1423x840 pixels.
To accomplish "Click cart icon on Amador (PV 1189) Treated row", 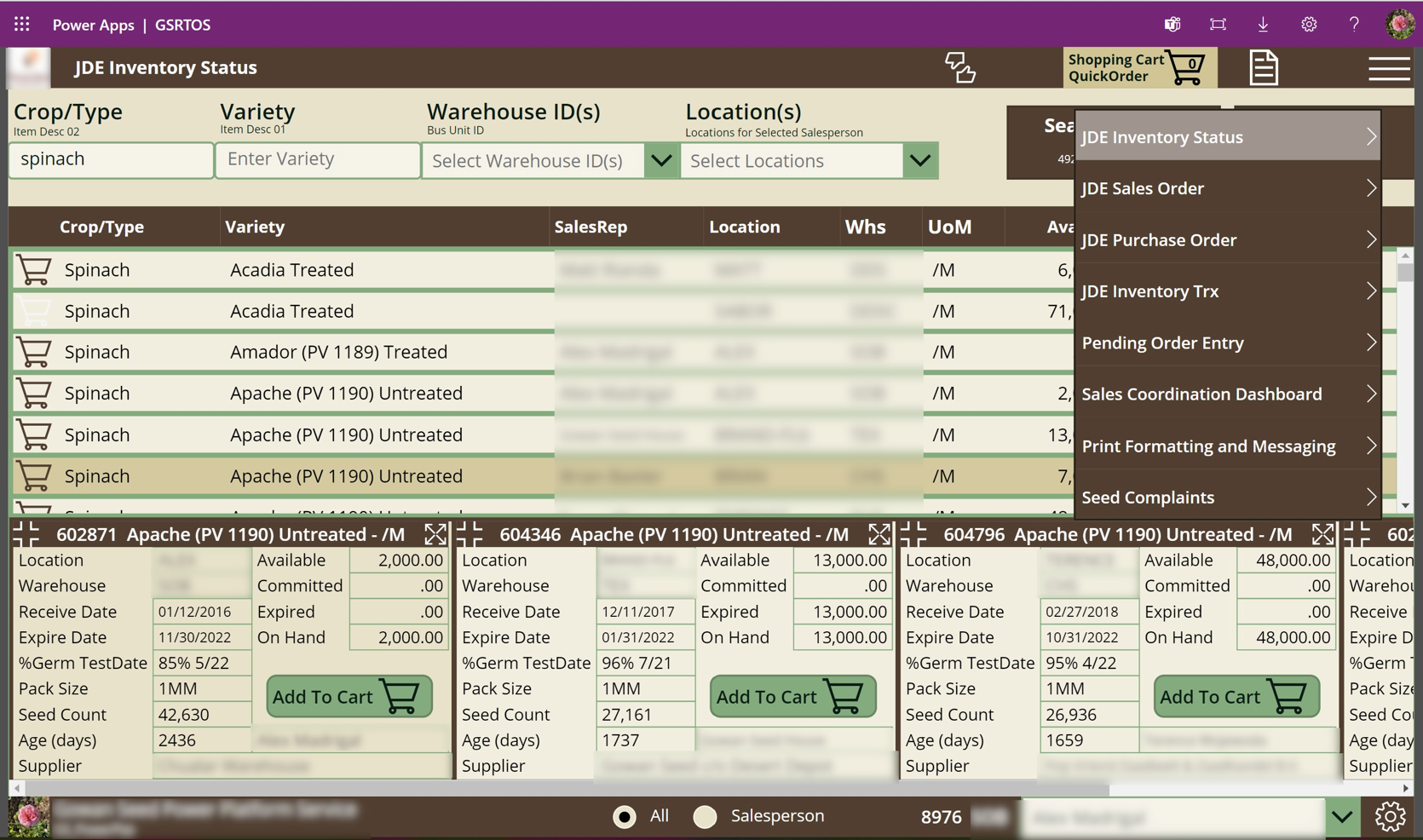I will tap(34, 353).
